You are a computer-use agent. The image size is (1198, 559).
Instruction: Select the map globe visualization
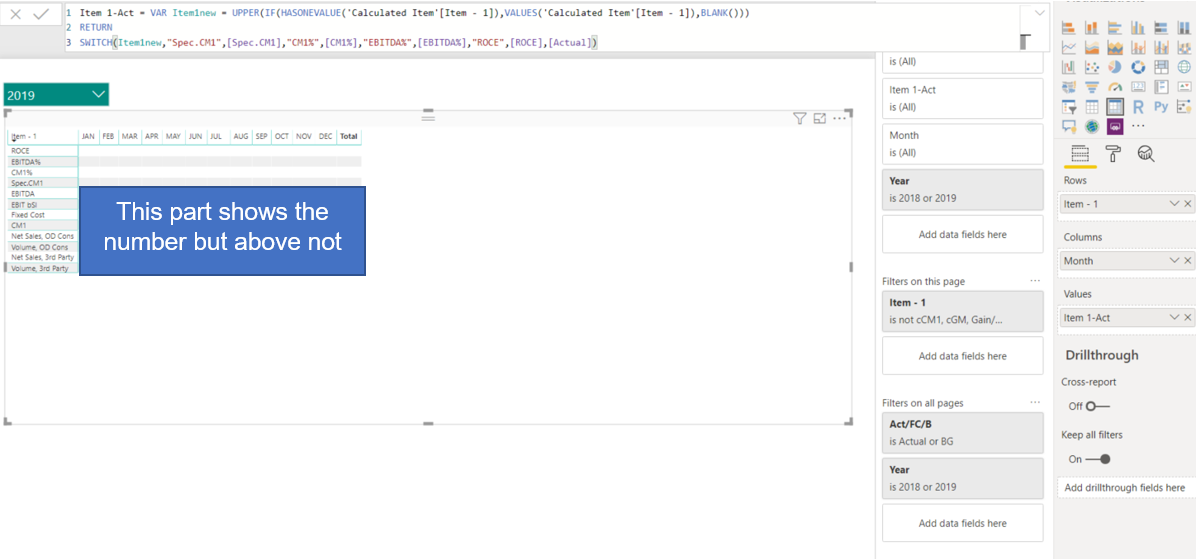click(1184, 67)
